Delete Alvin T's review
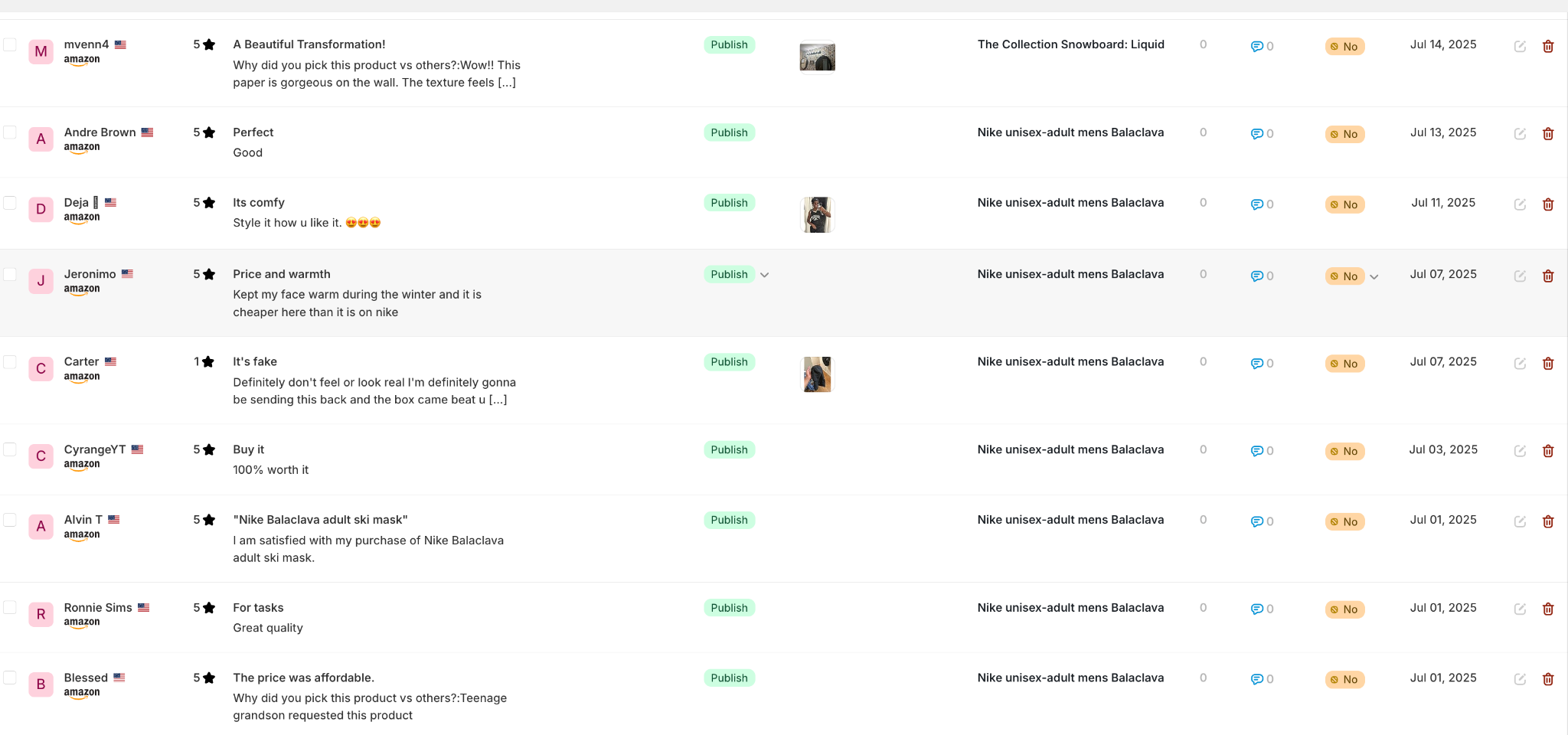 pos(1547,521)
